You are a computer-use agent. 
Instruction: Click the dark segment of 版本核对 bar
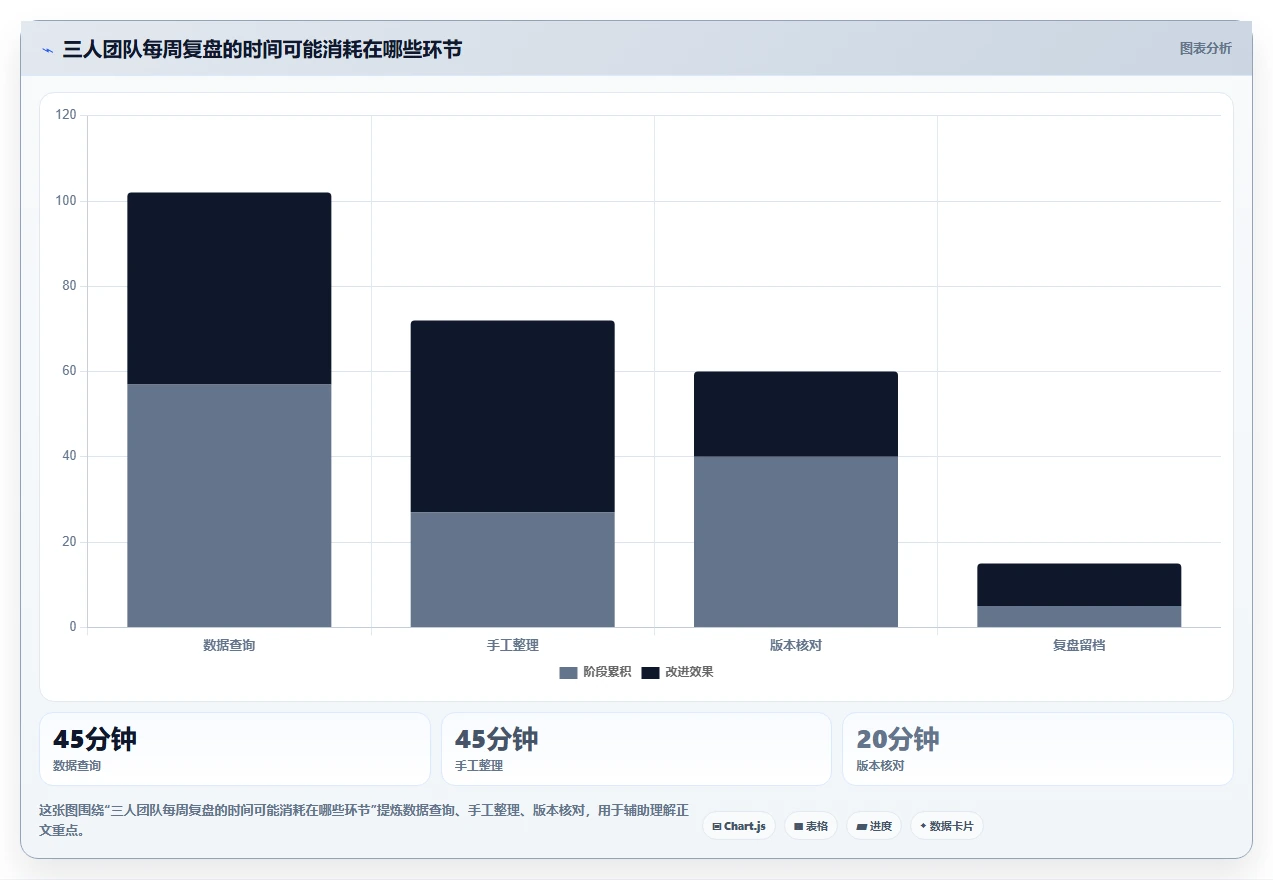(796, 414)
